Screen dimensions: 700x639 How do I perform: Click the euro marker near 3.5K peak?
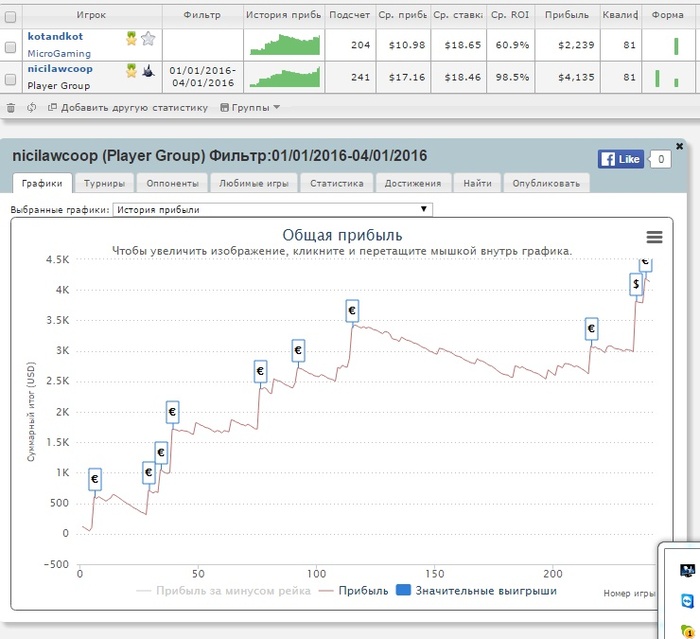tap(352, 310)
